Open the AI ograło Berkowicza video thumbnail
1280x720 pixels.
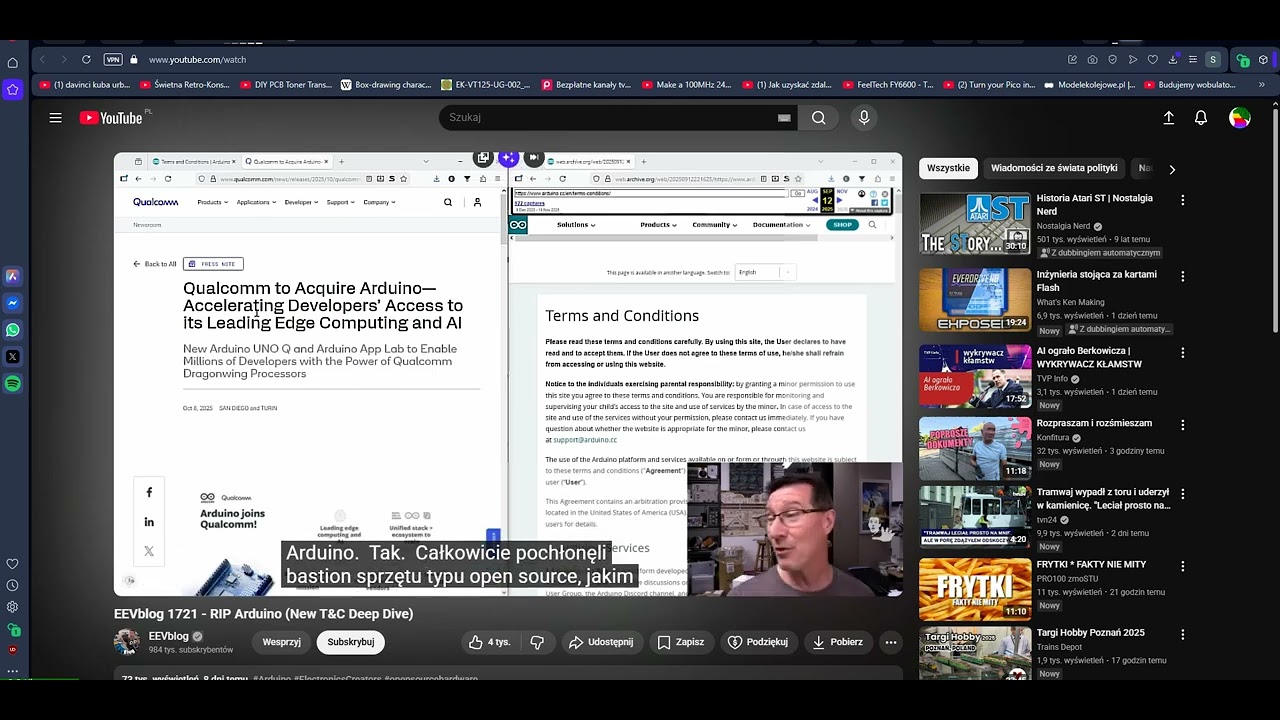(975, 376)
